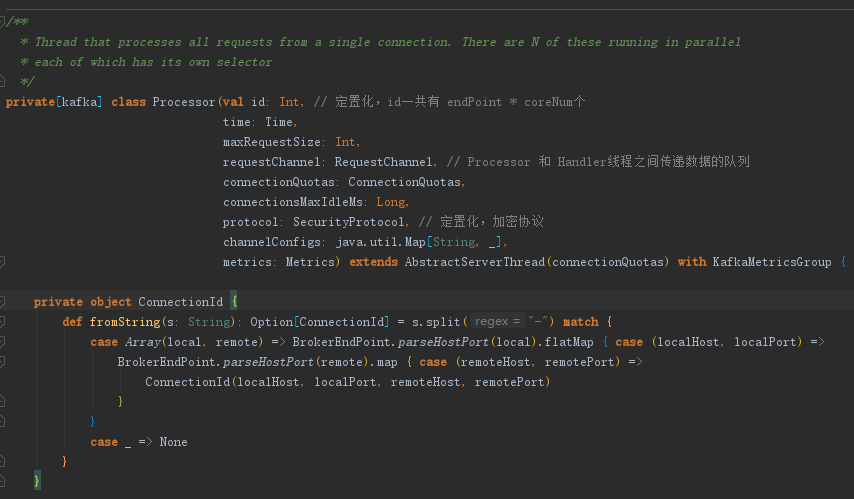Fold the class body at the metrics line
Image resolution: width=854 pixels, height=499 pixels.
point(3,262)
